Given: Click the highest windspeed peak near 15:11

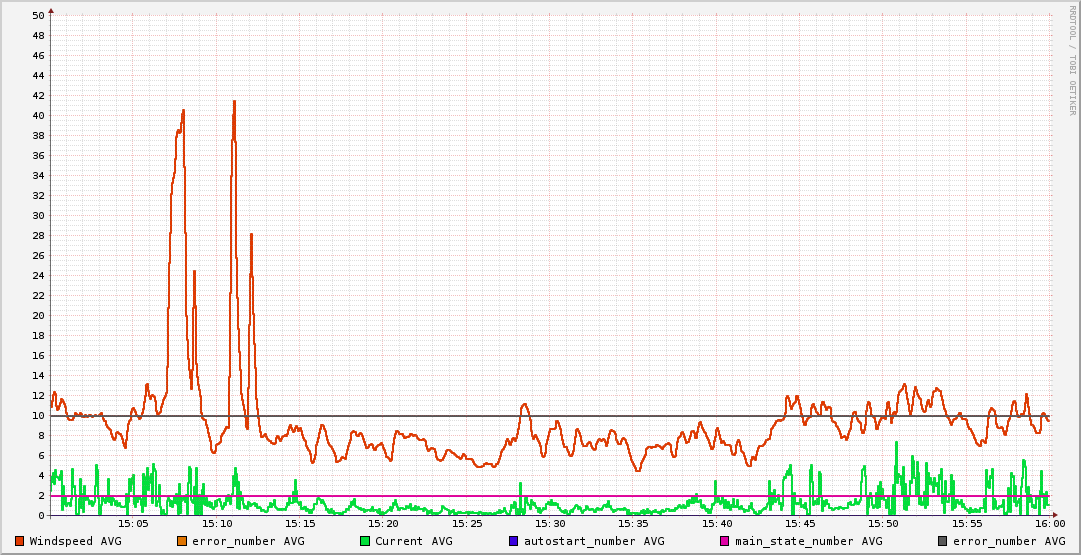Looking at the screenshot, I should 234,101.
